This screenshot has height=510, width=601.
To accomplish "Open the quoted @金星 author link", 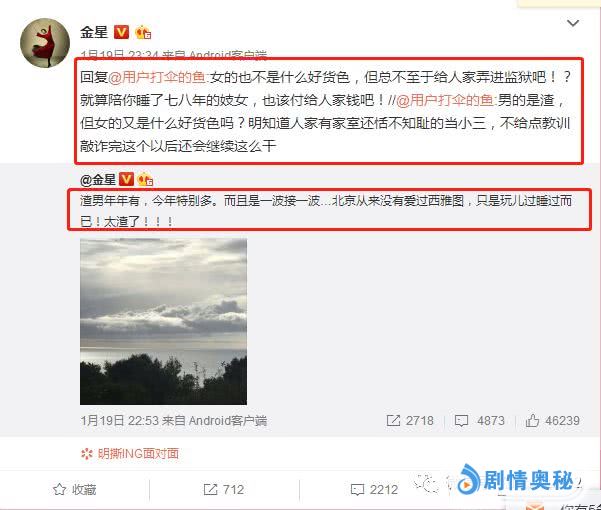I will click(98, 179).
